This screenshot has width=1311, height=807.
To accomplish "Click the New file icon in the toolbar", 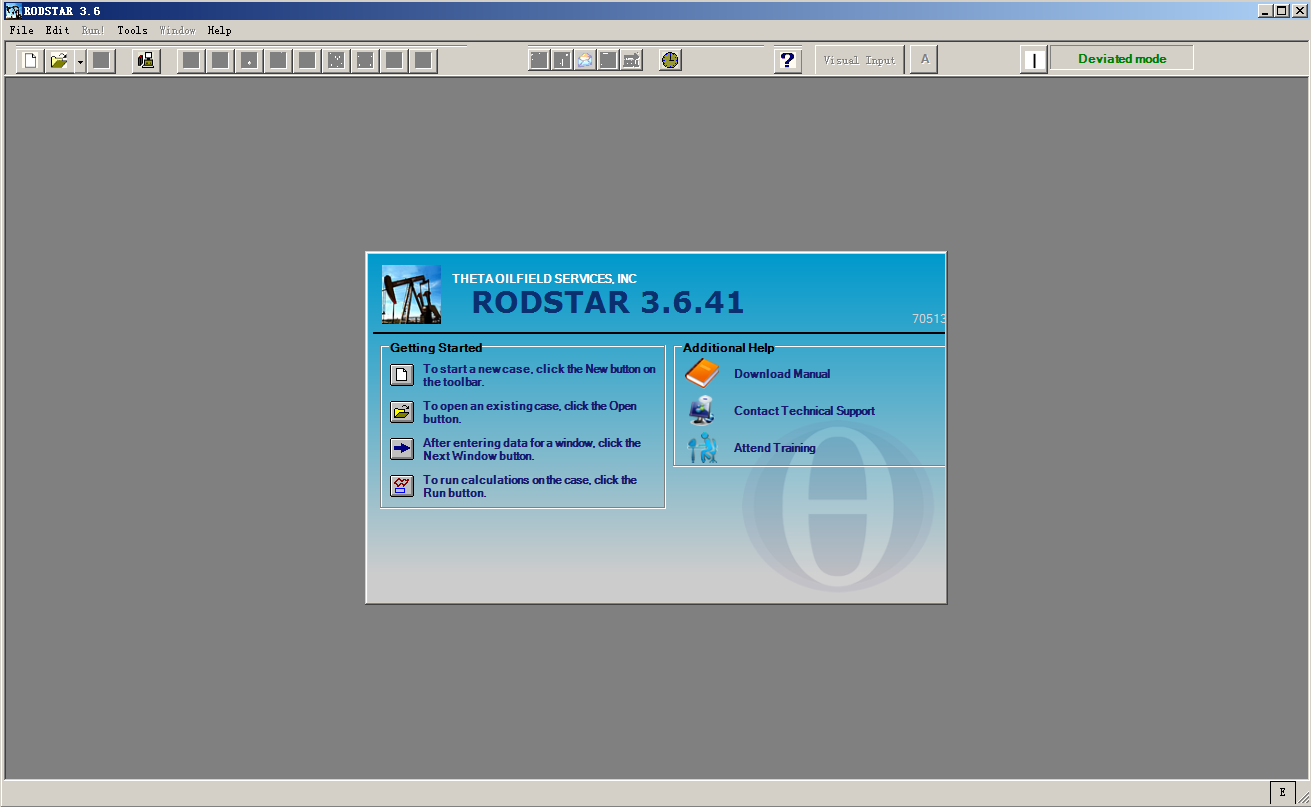I will [31, 61].
